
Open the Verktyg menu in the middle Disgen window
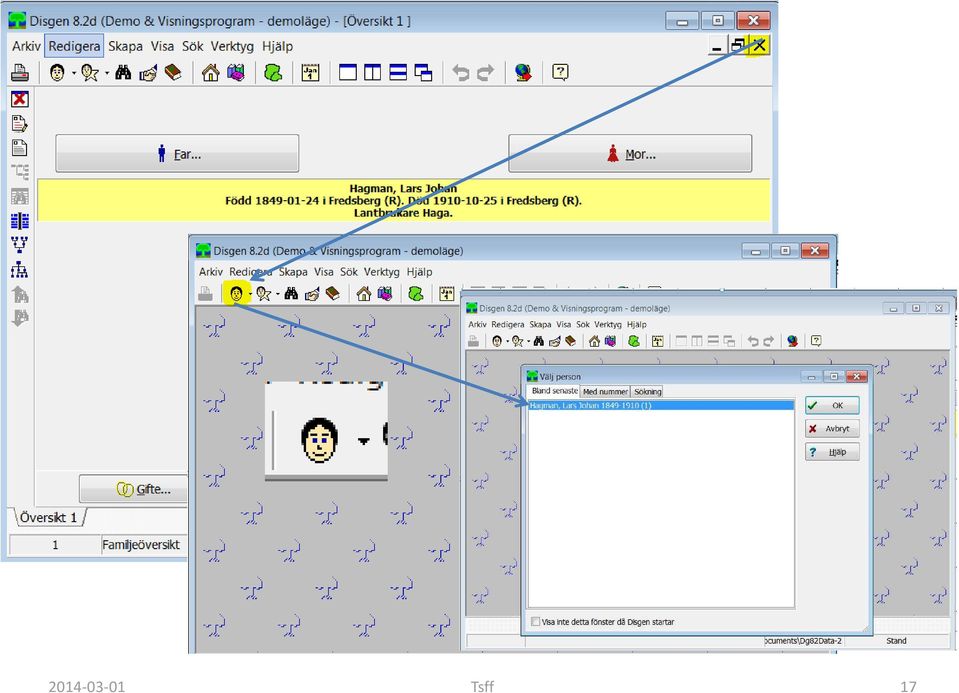[382, 272]
